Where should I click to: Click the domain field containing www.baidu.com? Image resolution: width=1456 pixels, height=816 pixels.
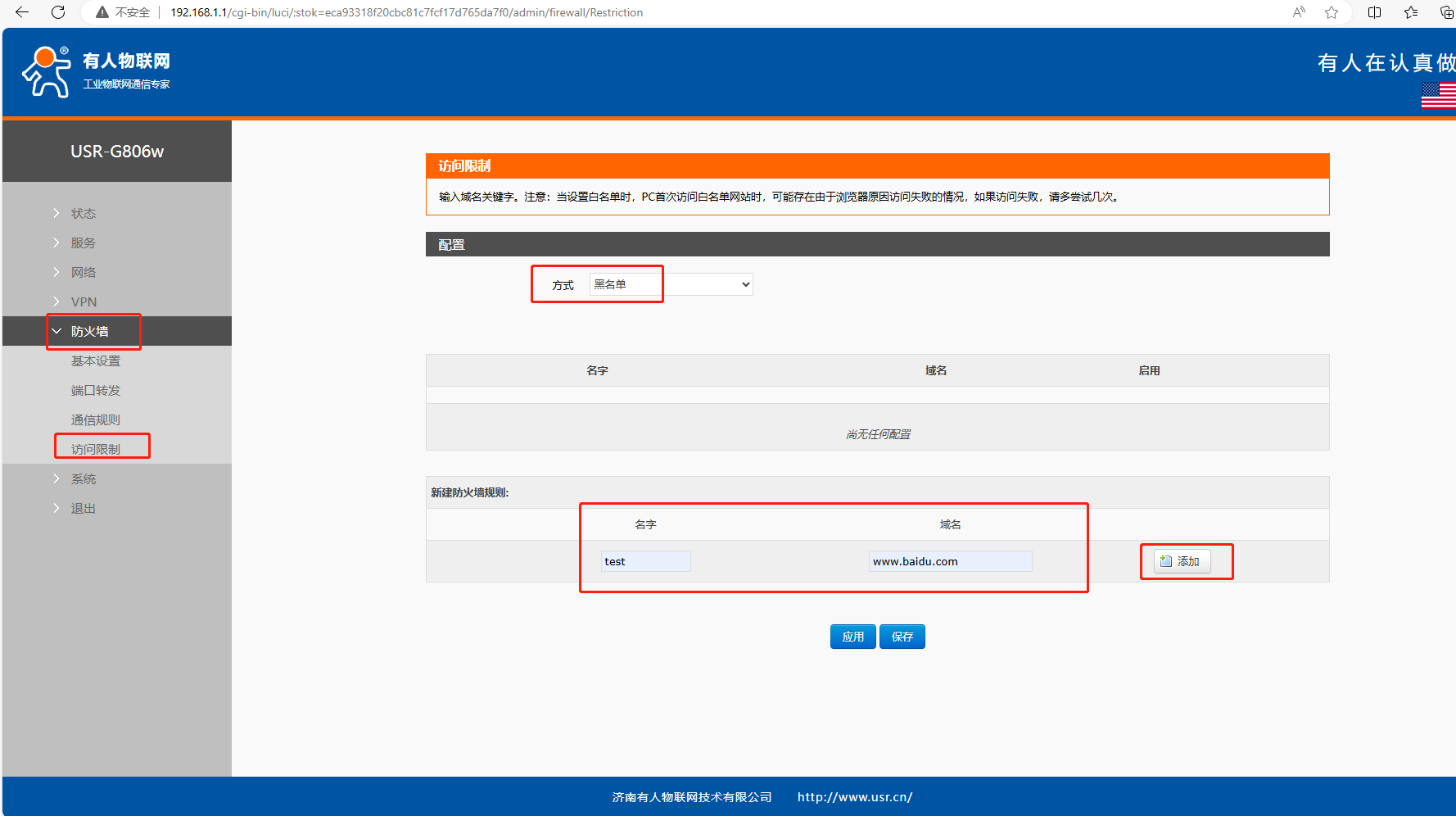(x=950, y=561)
